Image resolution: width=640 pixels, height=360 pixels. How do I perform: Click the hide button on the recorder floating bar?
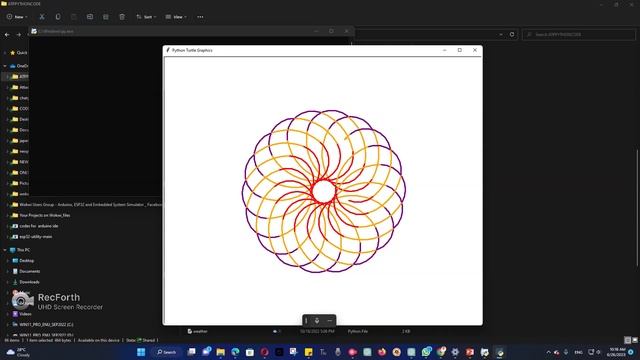pyautogui.click(x=329, y=320)
